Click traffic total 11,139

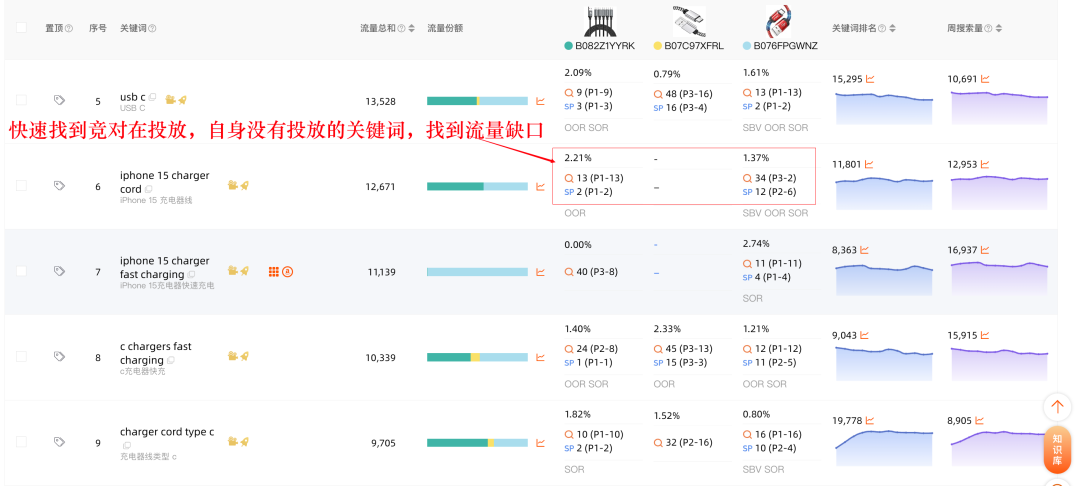(380, 272)
